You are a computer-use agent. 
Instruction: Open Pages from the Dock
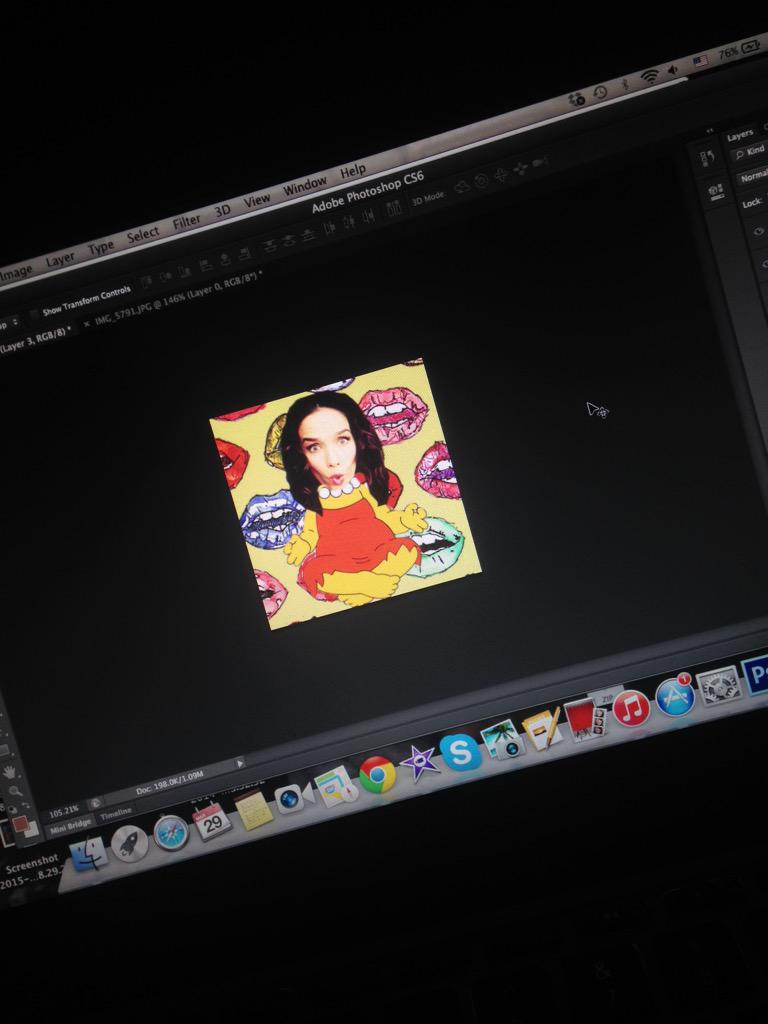pos(543,727)
